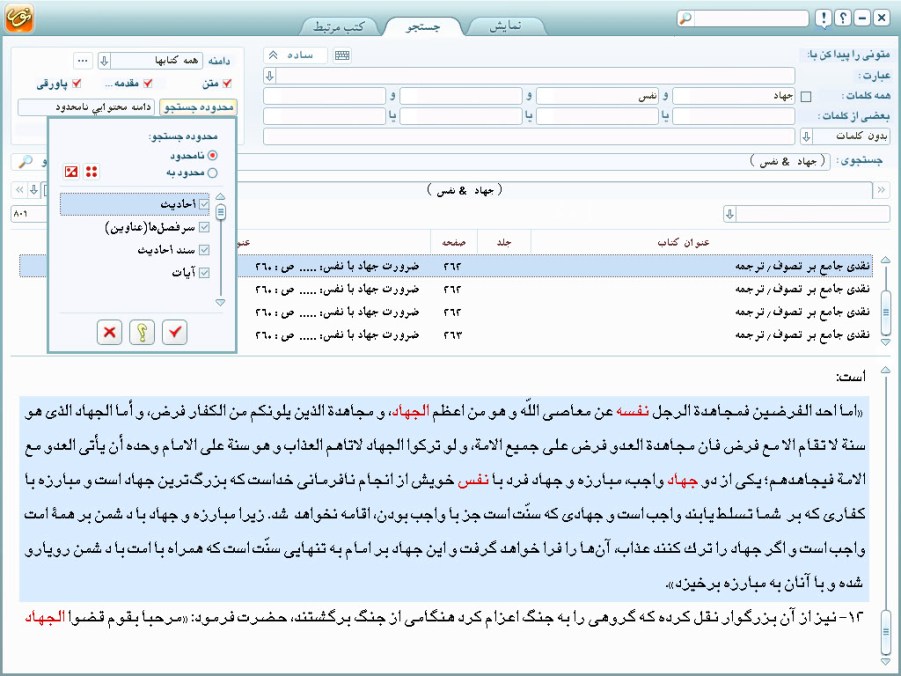Click first empty بعضی از کلمات field

coord(734,116)
